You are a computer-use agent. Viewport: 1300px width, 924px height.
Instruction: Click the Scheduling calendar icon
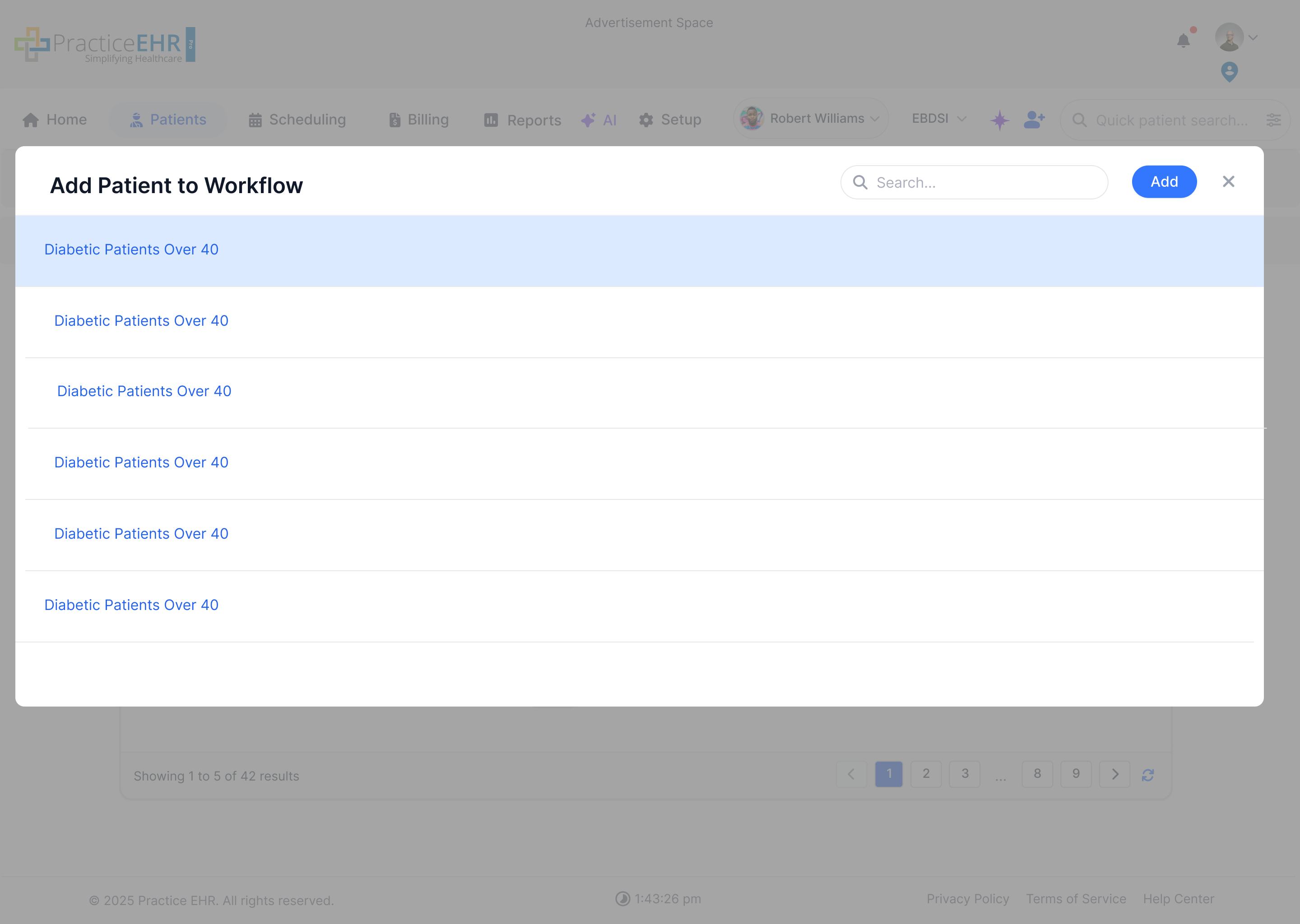click(x=255, y=120)
